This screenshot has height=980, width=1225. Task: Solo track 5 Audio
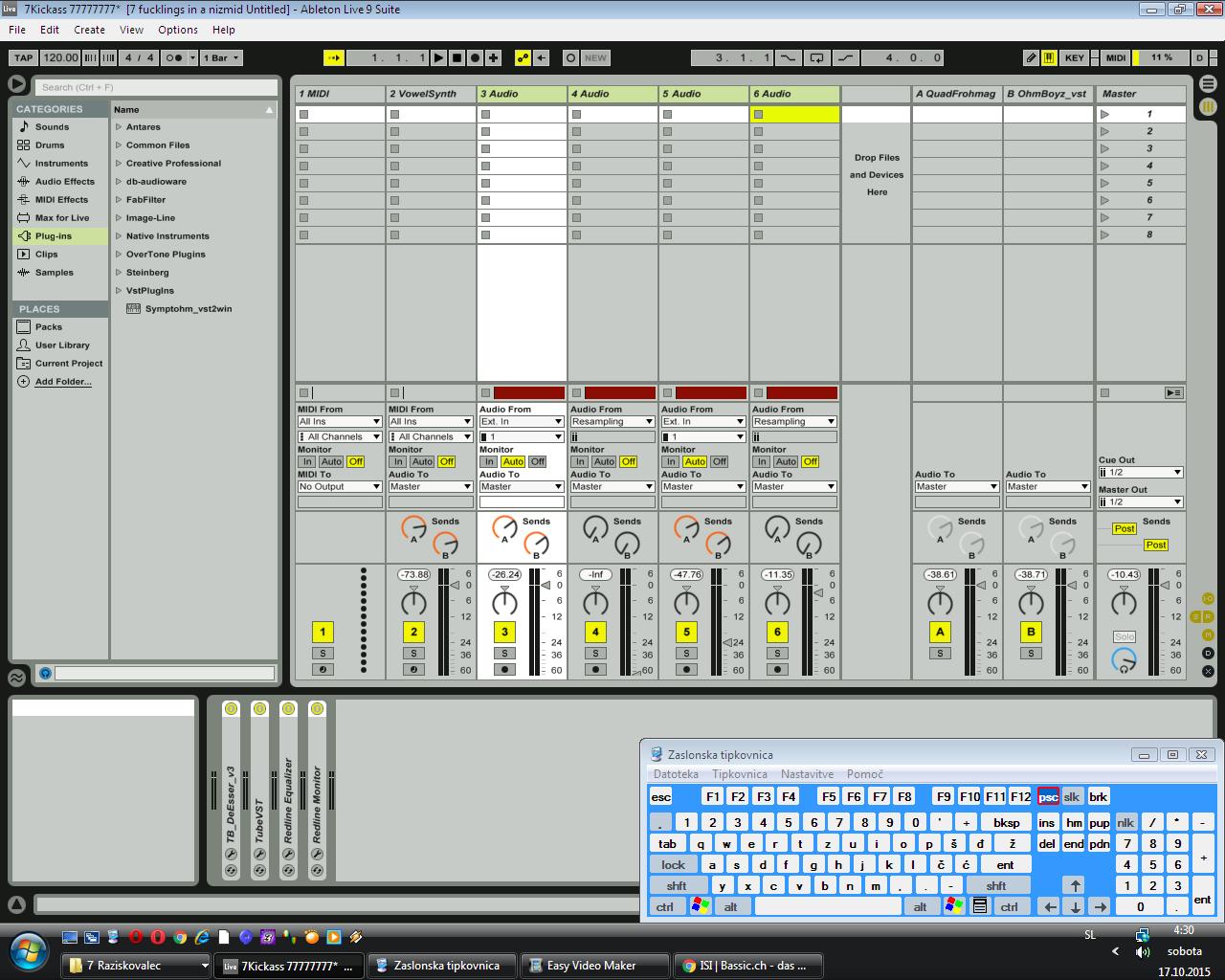pyautogui.click(x=686, y=654)
